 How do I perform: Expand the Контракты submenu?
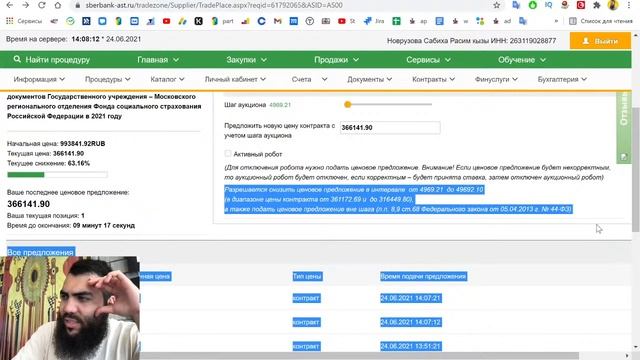point(433,79)
